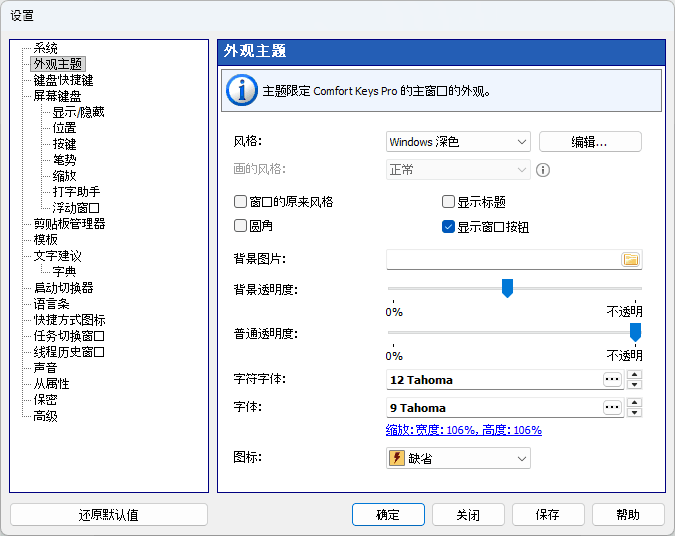Select 系统 in the settings tree
675x536 pixels.
tap(46, 48)
